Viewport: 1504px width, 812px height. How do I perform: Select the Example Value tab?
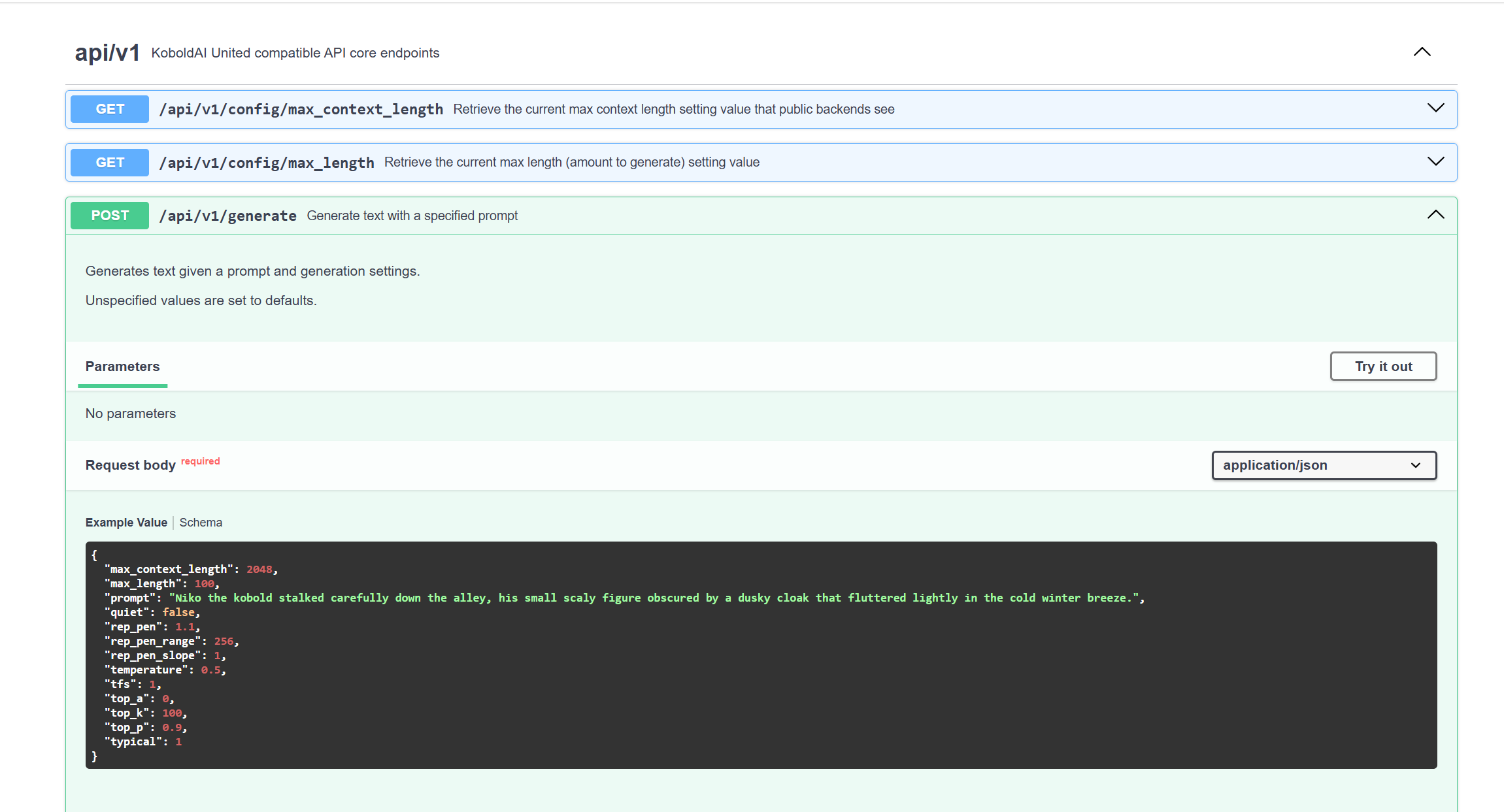(x=126, y=523)
